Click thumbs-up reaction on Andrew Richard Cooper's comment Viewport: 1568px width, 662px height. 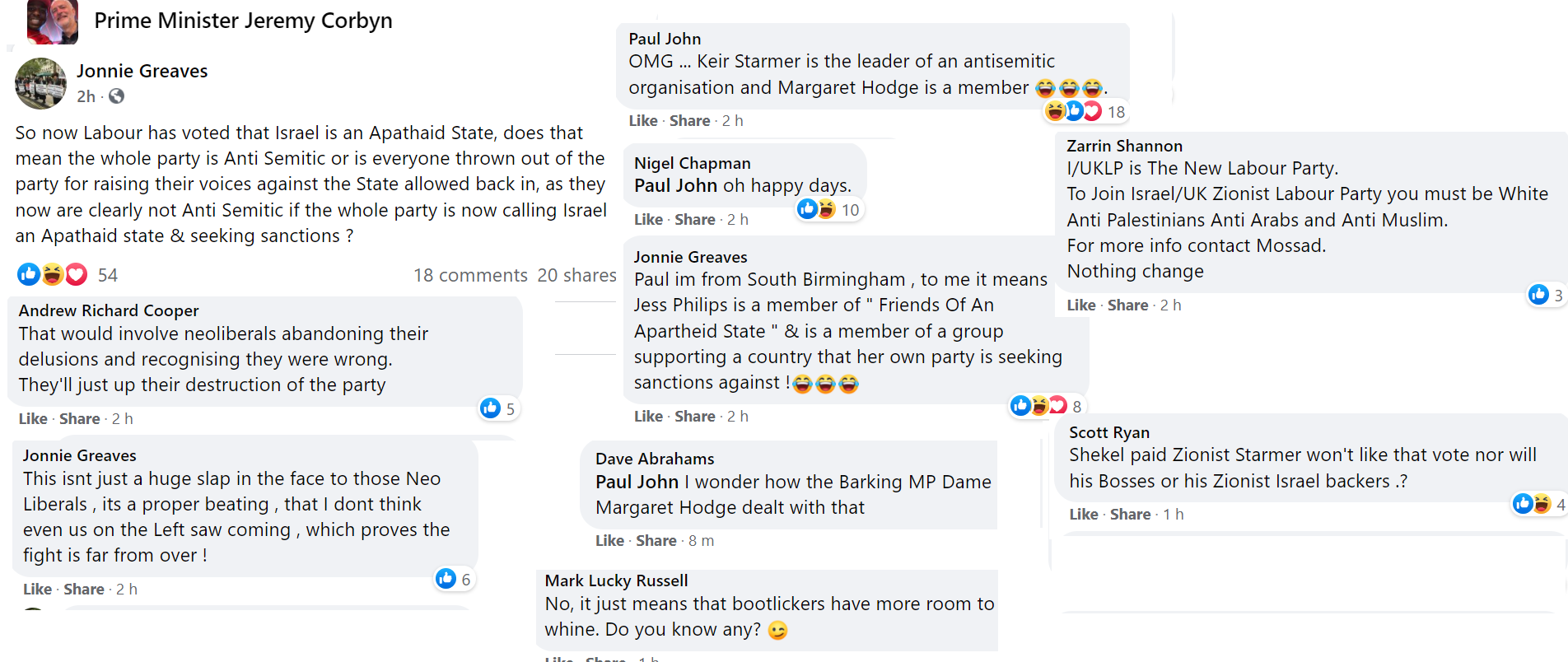click(491, 408)
